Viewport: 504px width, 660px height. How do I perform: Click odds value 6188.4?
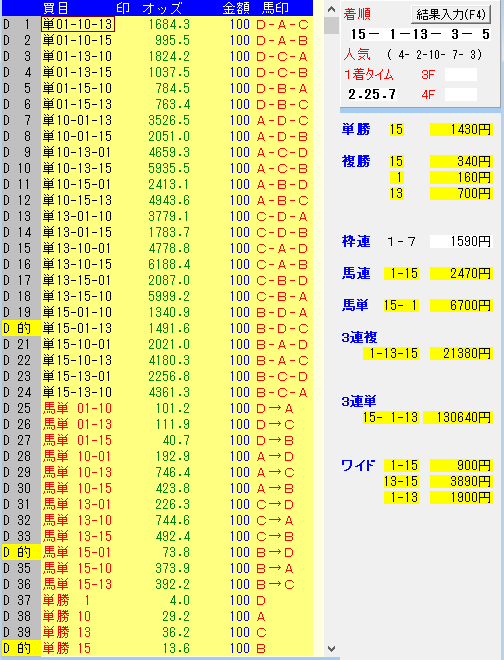point(169,264)
